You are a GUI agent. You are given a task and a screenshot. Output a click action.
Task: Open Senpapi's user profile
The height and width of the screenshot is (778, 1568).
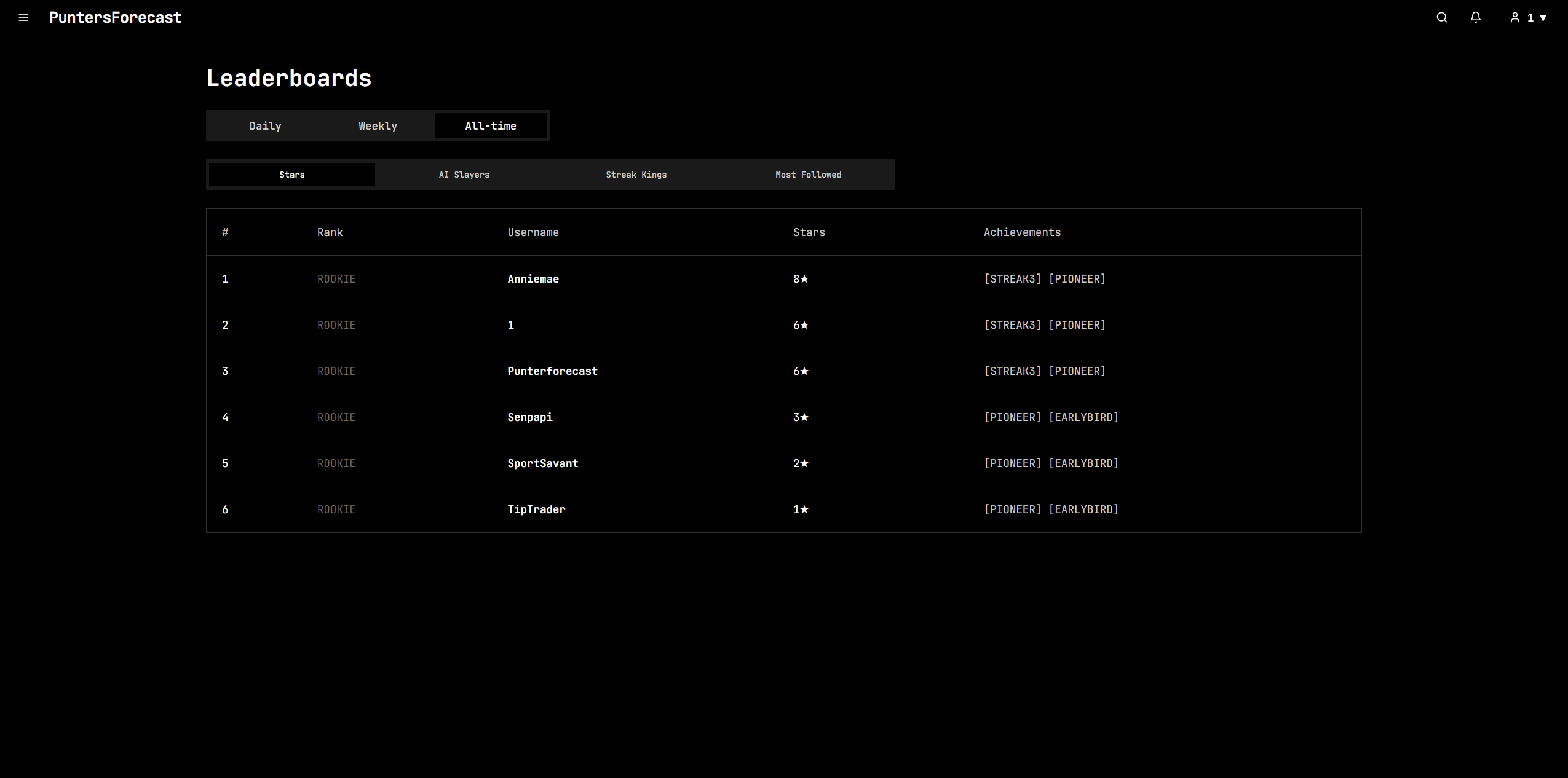529,417
